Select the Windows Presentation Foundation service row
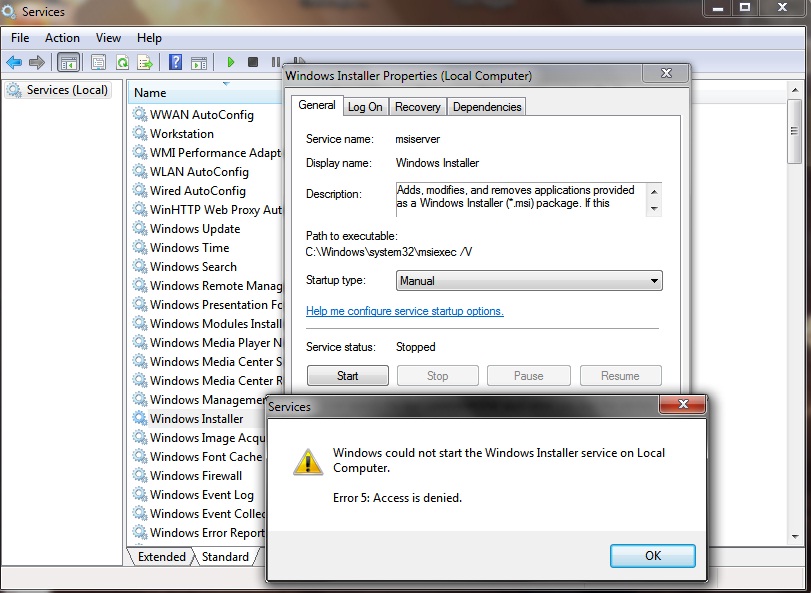Image resolution: width=811 pixels, height=593 pixels. [206, 305]
